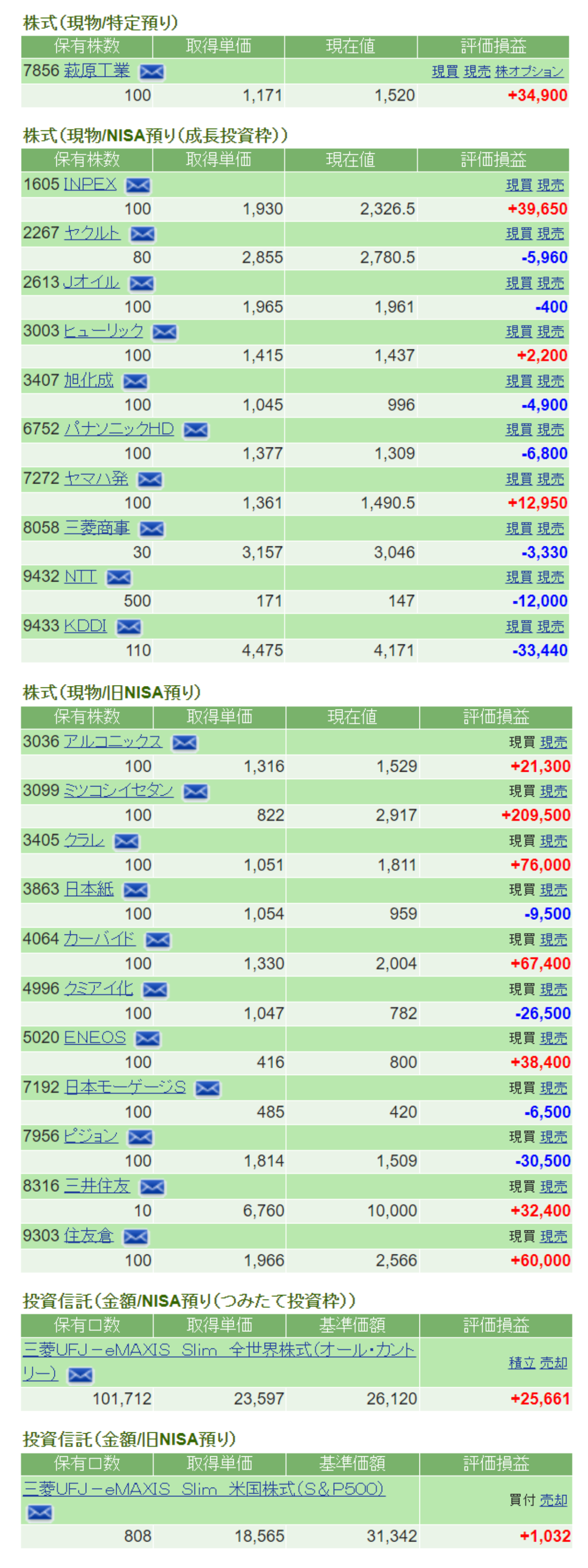Open the アルコニックス stock detail link

(x=113, y=741)
